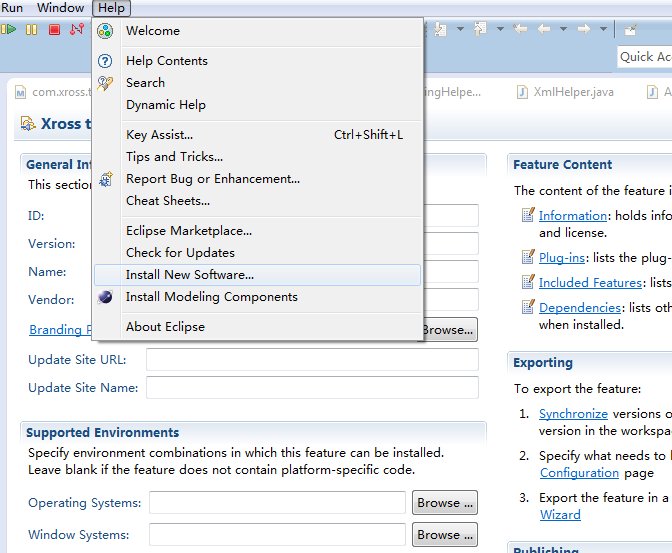Viewport: 672px width, 553px height.
Task: Click Browse button for Window Systems
Action: [x=445, y=535]
